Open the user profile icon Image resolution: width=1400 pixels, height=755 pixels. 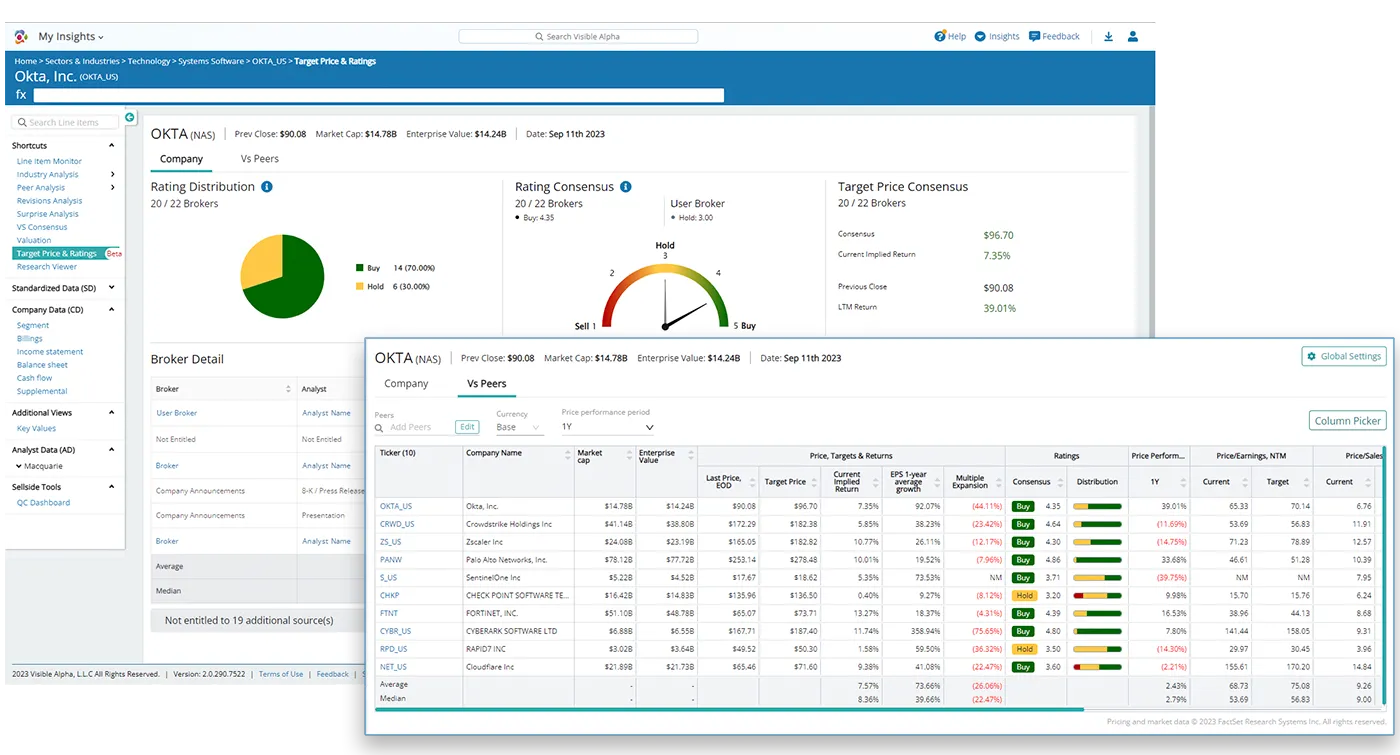pyautogui.click(x=1133, y=36)
